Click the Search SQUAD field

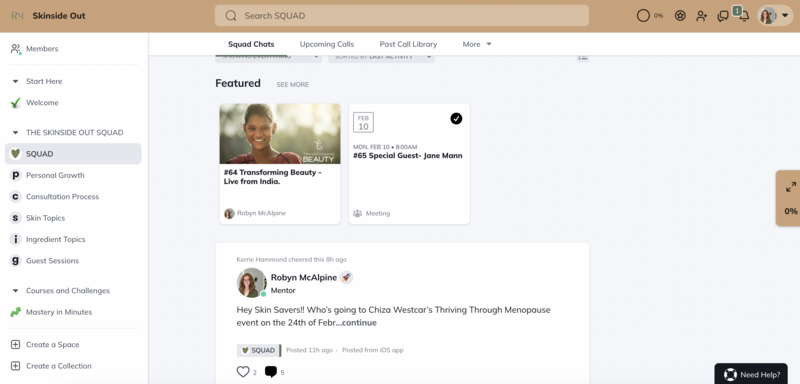pyautogui.click(x=402, y=16)
